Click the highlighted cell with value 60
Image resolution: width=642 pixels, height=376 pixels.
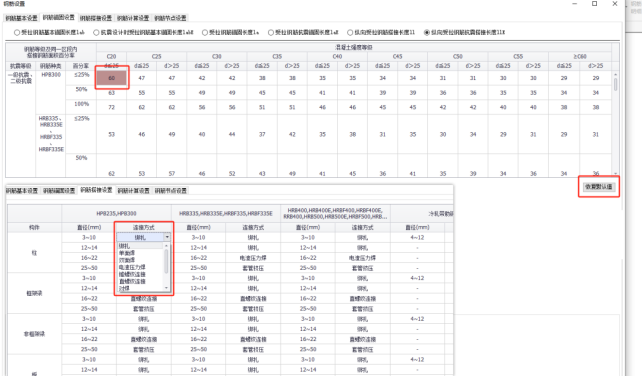pyautogui.click(x=112, y=78)
